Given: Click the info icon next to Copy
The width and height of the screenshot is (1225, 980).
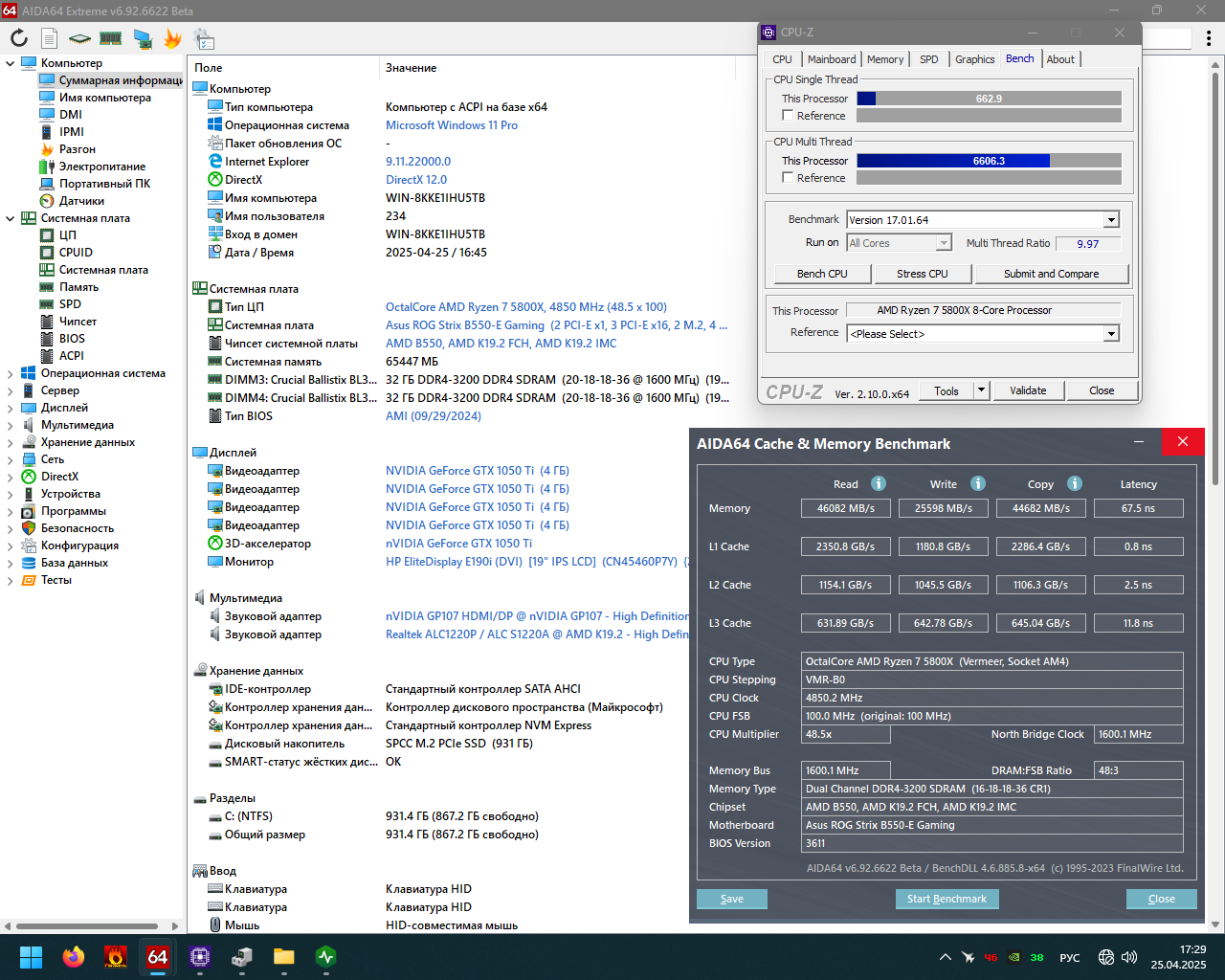Looking at the screenshot, I should tap(1075, 483).
